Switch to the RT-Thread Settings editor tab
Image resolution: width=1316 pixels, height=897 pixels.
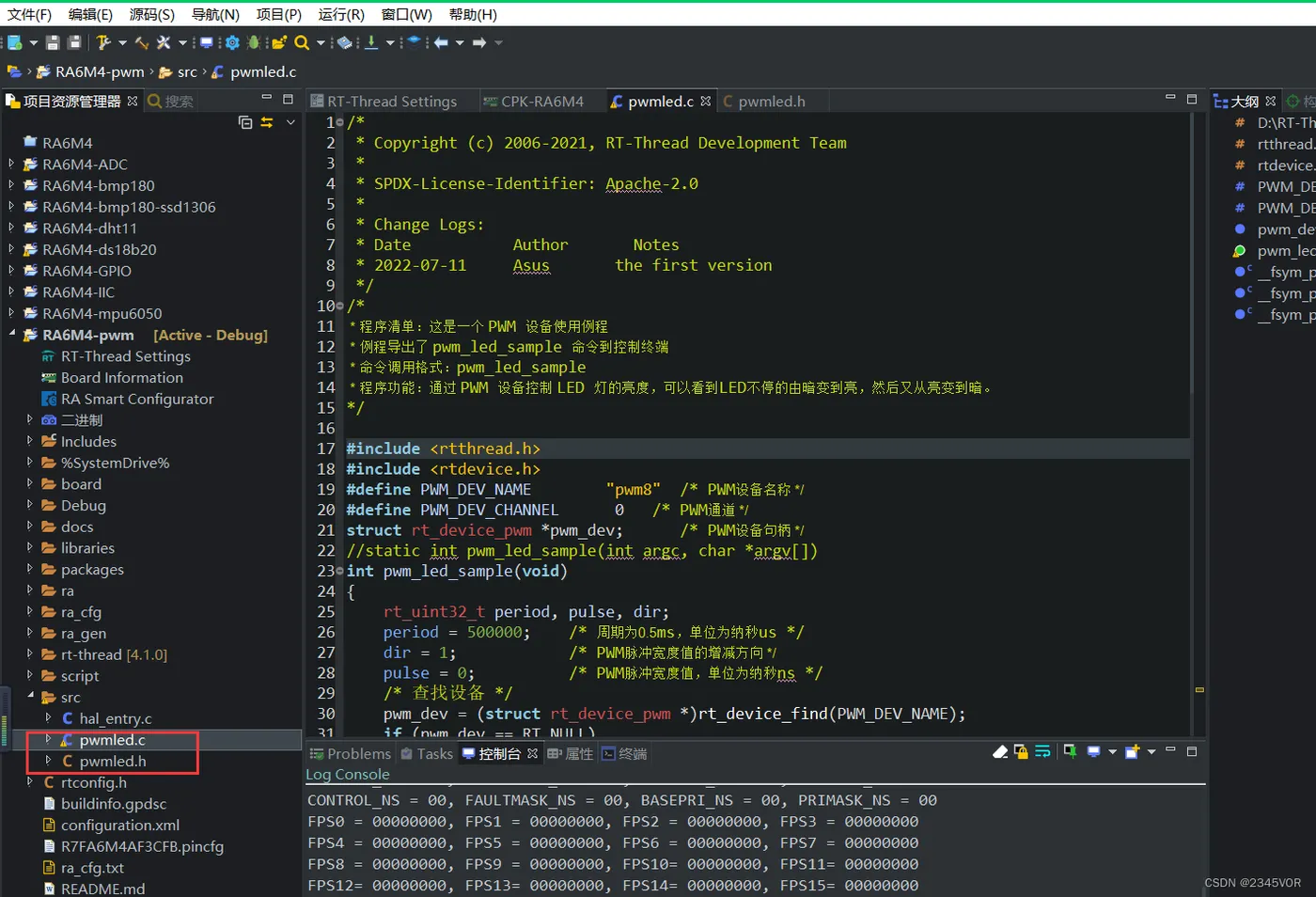tap(392, 101)
